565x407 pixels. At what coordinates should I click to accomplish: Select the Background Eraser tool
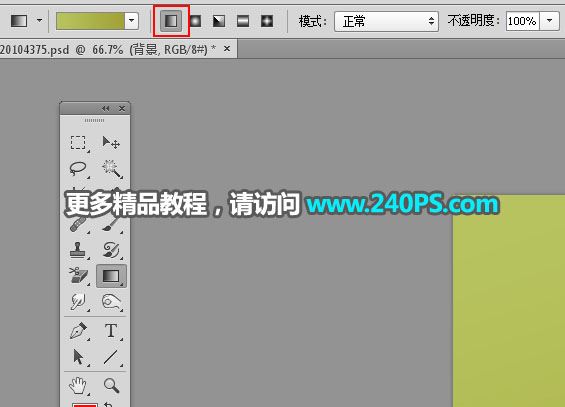(x=78, y=276)
